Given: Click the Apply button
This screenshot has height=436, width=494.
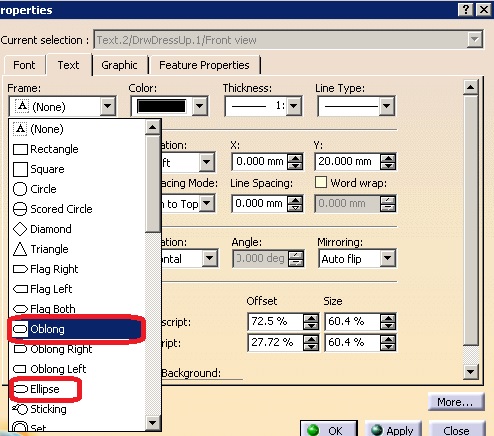Looking at the screenshot, I should pyautogui.click(x=393, y=430).
